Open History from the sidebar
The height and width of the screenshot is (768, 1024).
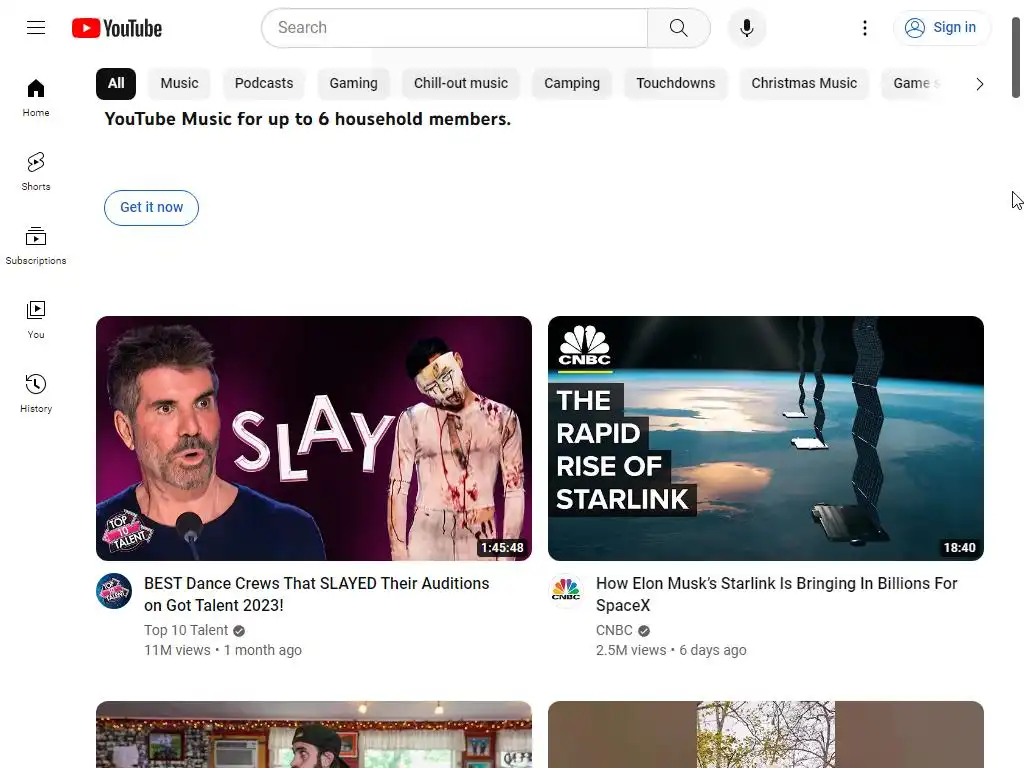(x=36, y=393)
